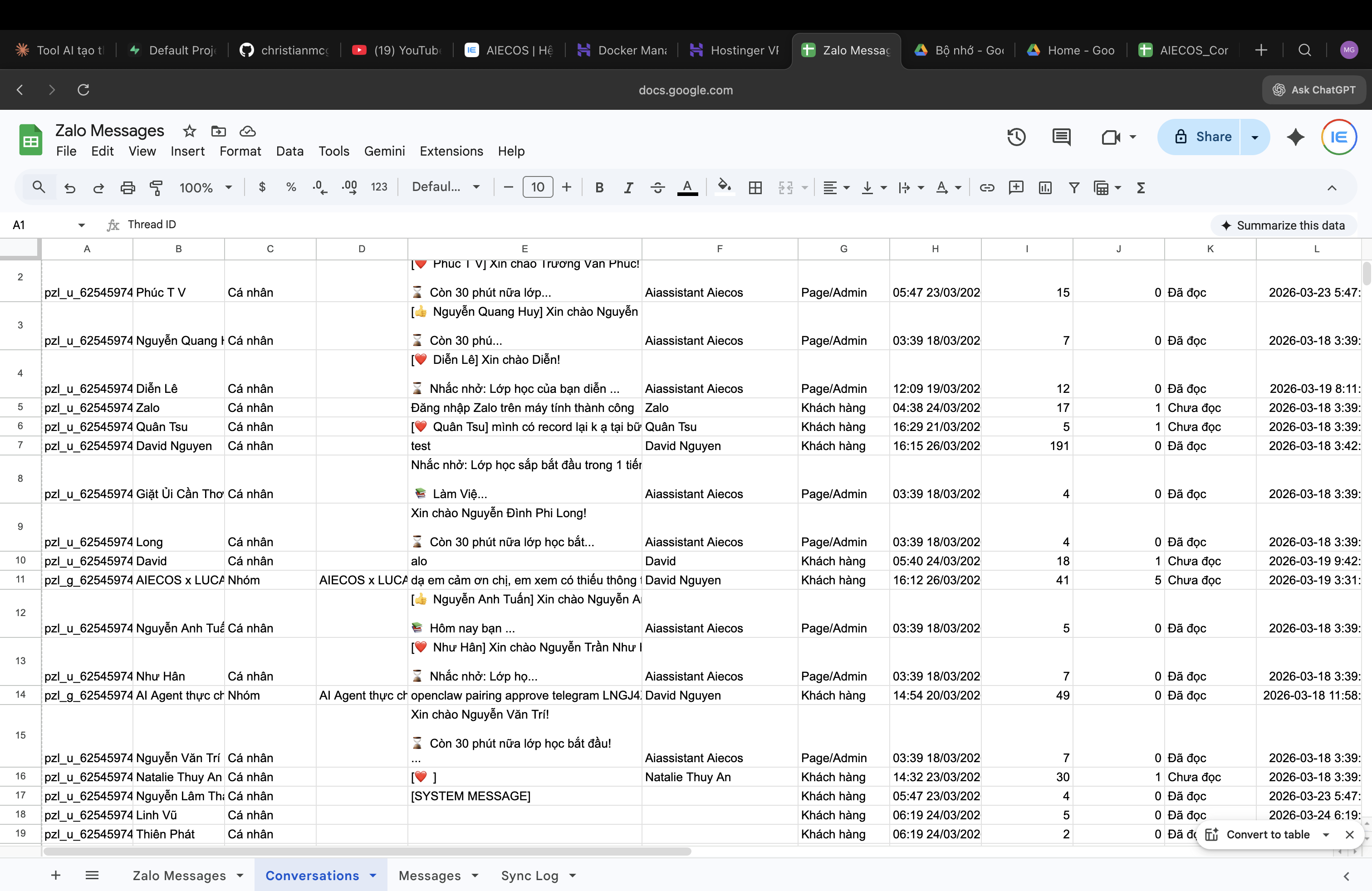This screenshot has width=1372, height=891.
Task: Decrease font size with minus
Action: [508, 187]
